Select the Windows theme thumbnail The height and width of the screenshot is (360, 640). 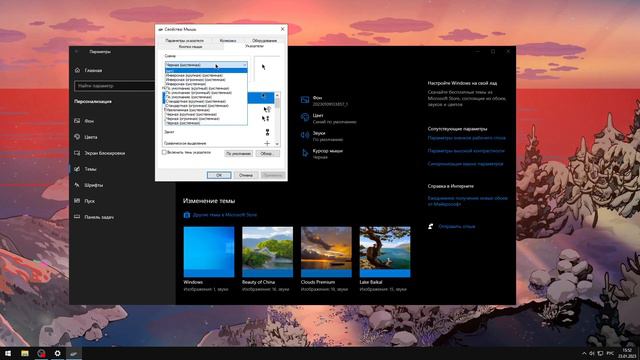point(209,252)
